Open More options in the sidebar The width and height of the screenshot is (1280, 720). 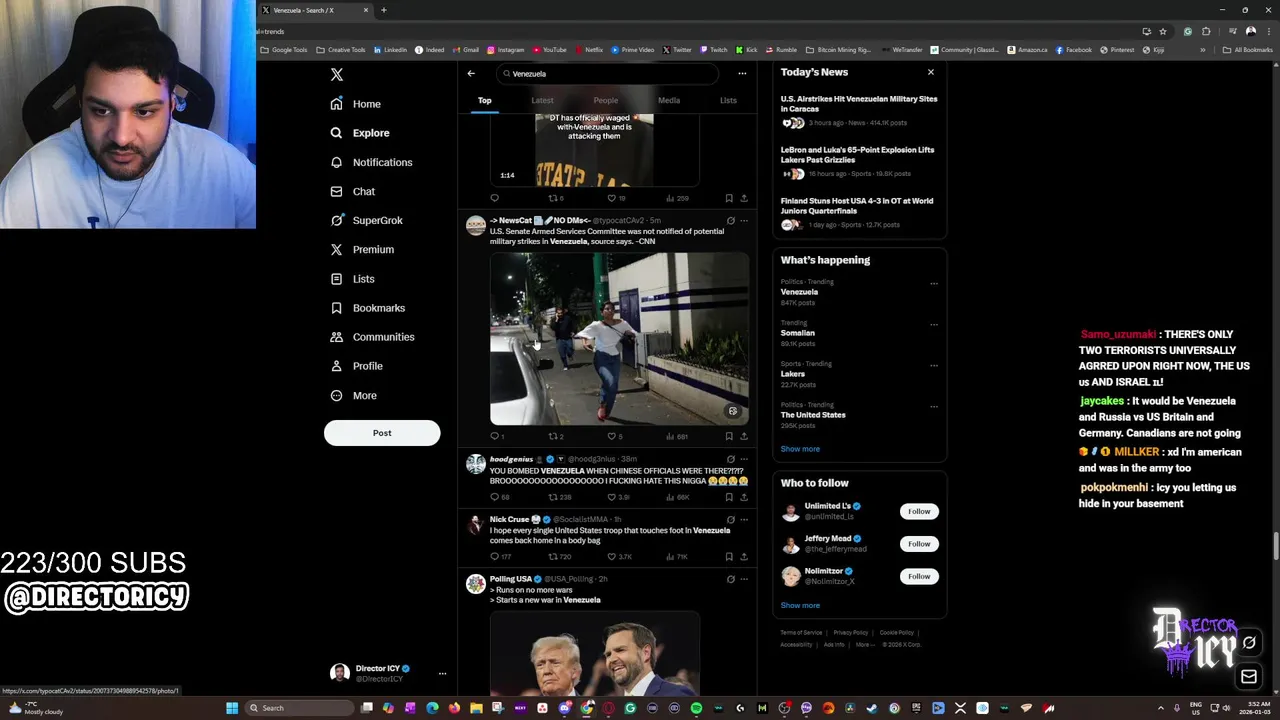tap(354, 395)
